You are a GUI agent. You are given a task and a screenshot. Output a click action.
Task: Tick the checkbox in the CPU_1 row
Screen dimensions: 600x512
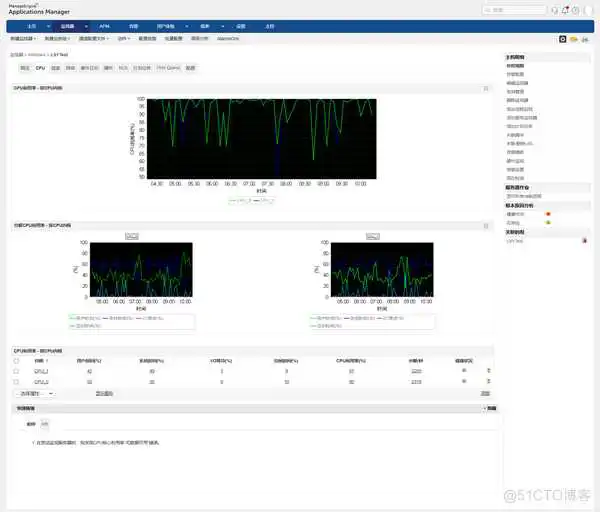(16, 371)
